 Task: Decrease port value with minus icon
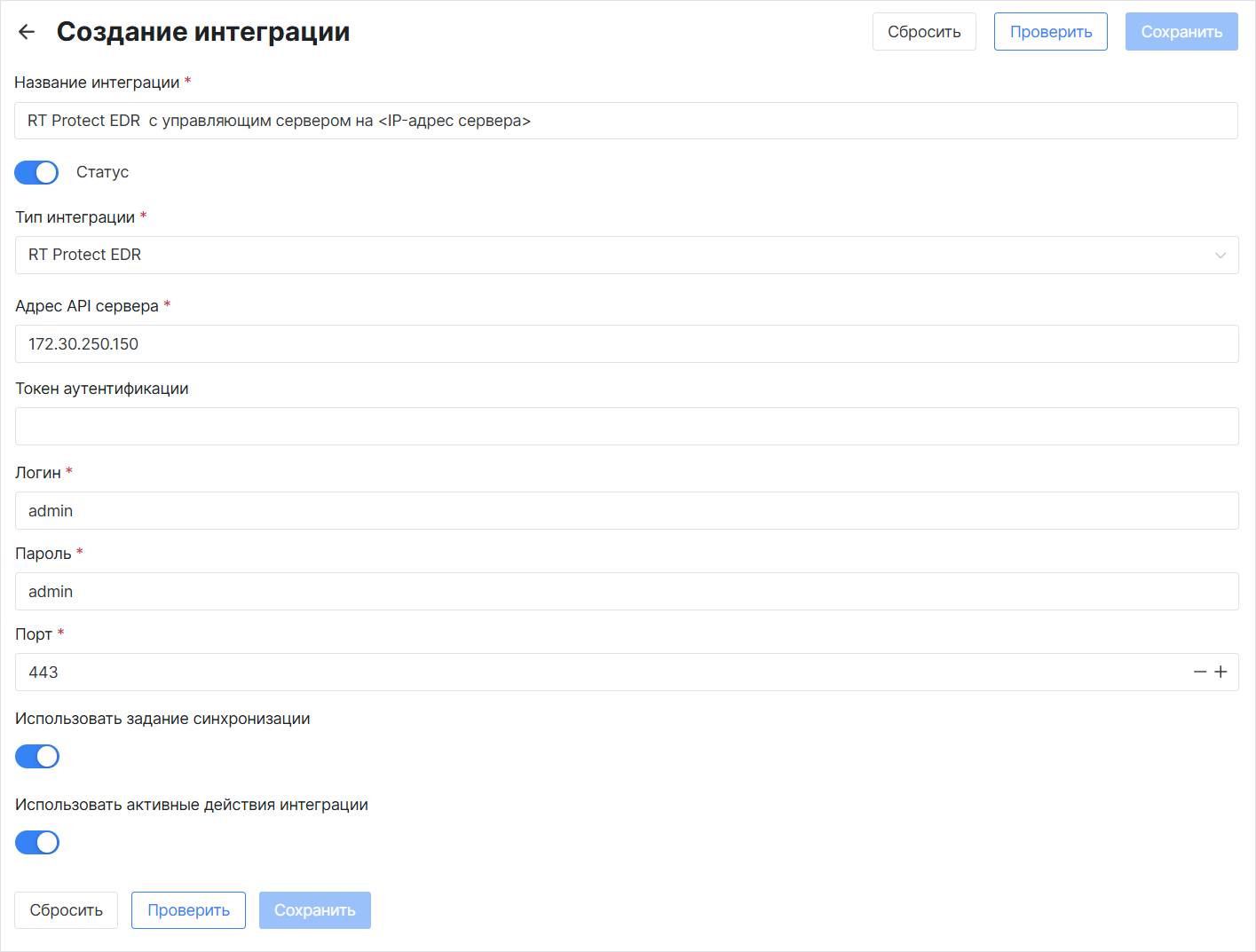[1200, 673]
